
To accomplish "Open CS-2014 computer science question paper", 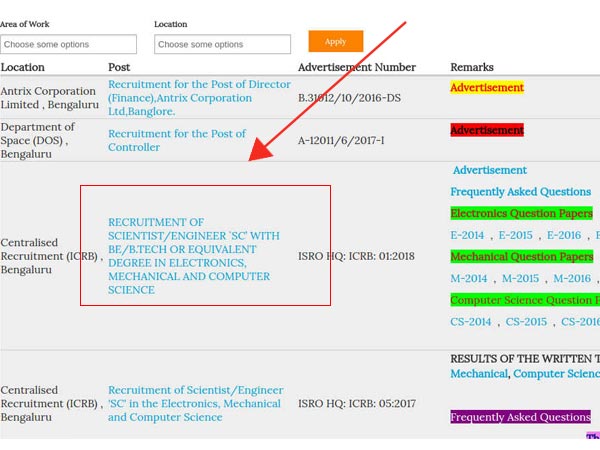I will pos(471,321).
